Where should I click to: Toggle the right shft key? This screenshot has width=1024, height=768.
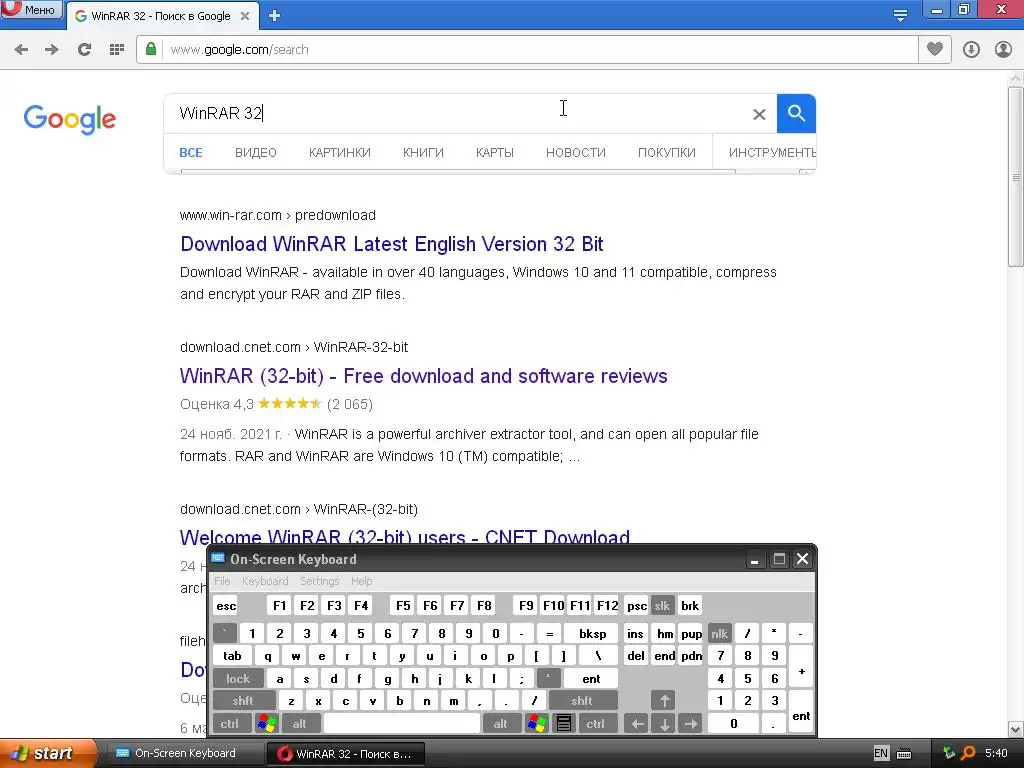tap(582, 701)
